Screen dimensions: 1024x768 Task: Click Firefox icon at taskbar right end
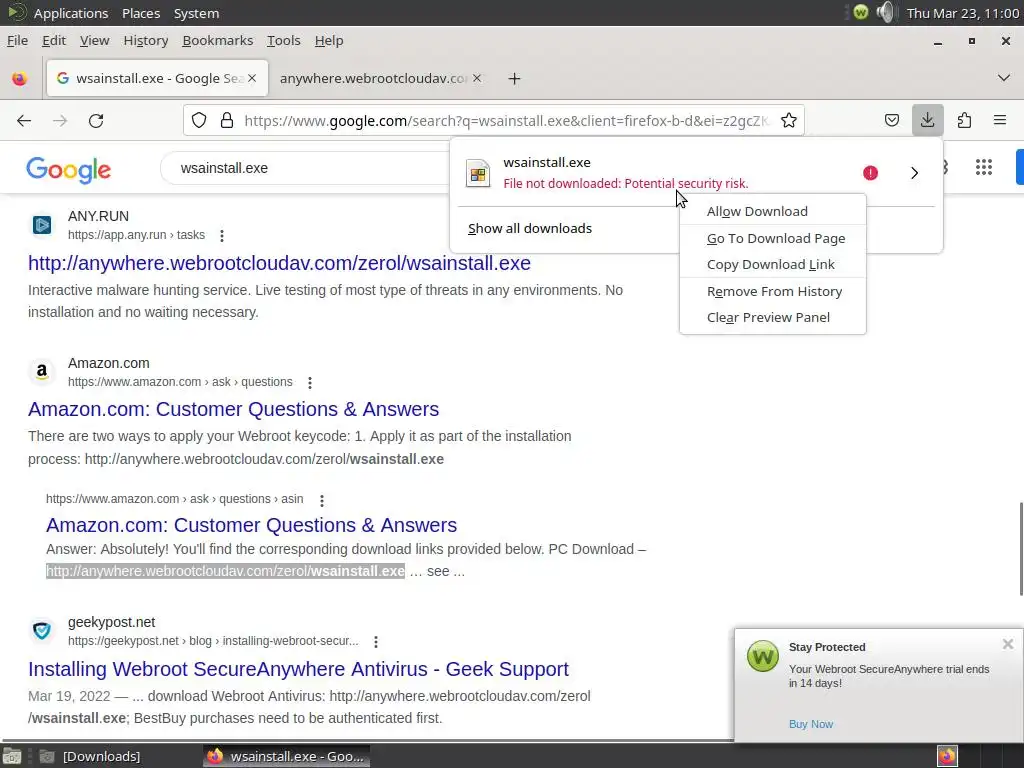[947, 756]
